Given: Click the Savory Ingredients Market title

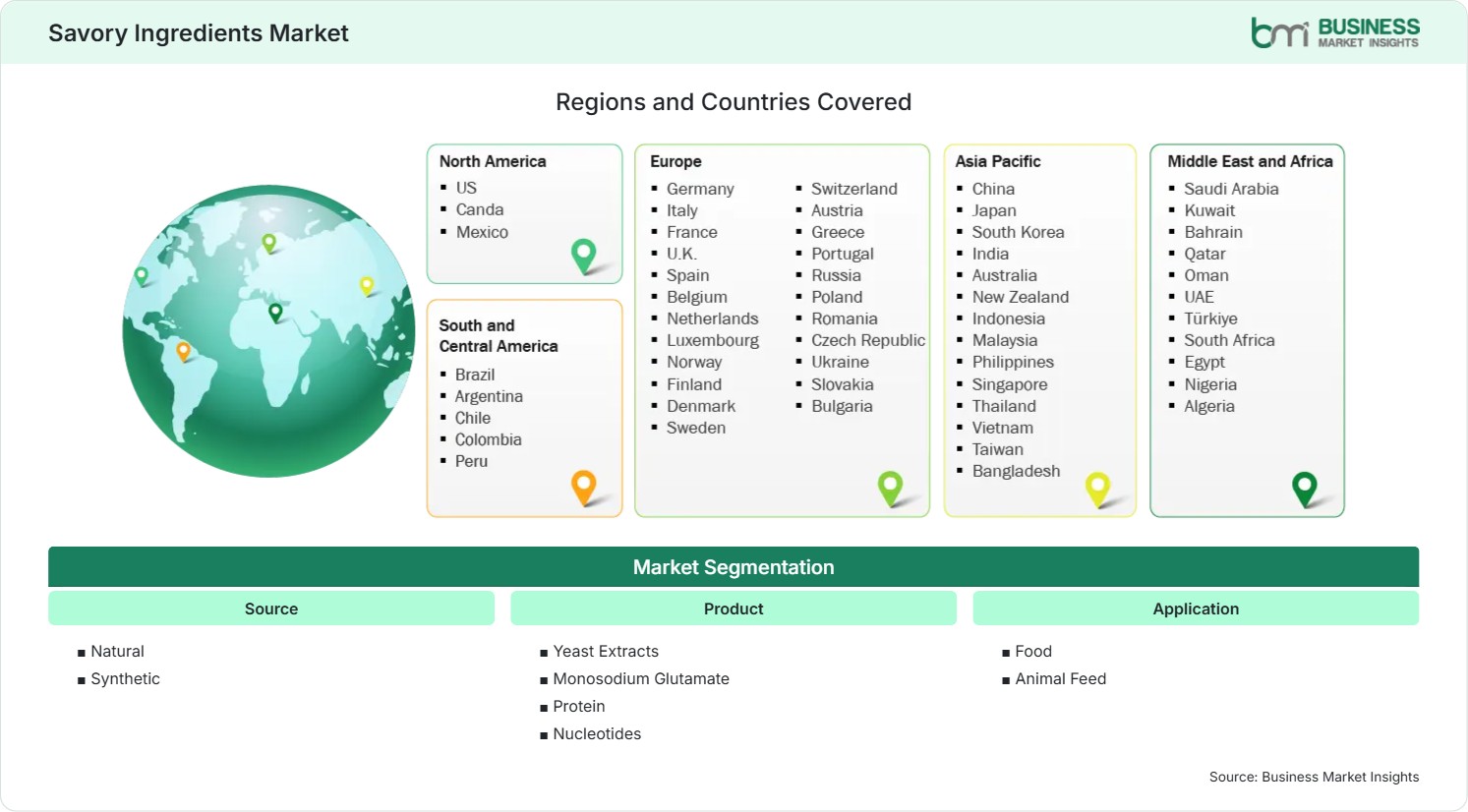Looking at the screenshot, I should coord(199,33).
